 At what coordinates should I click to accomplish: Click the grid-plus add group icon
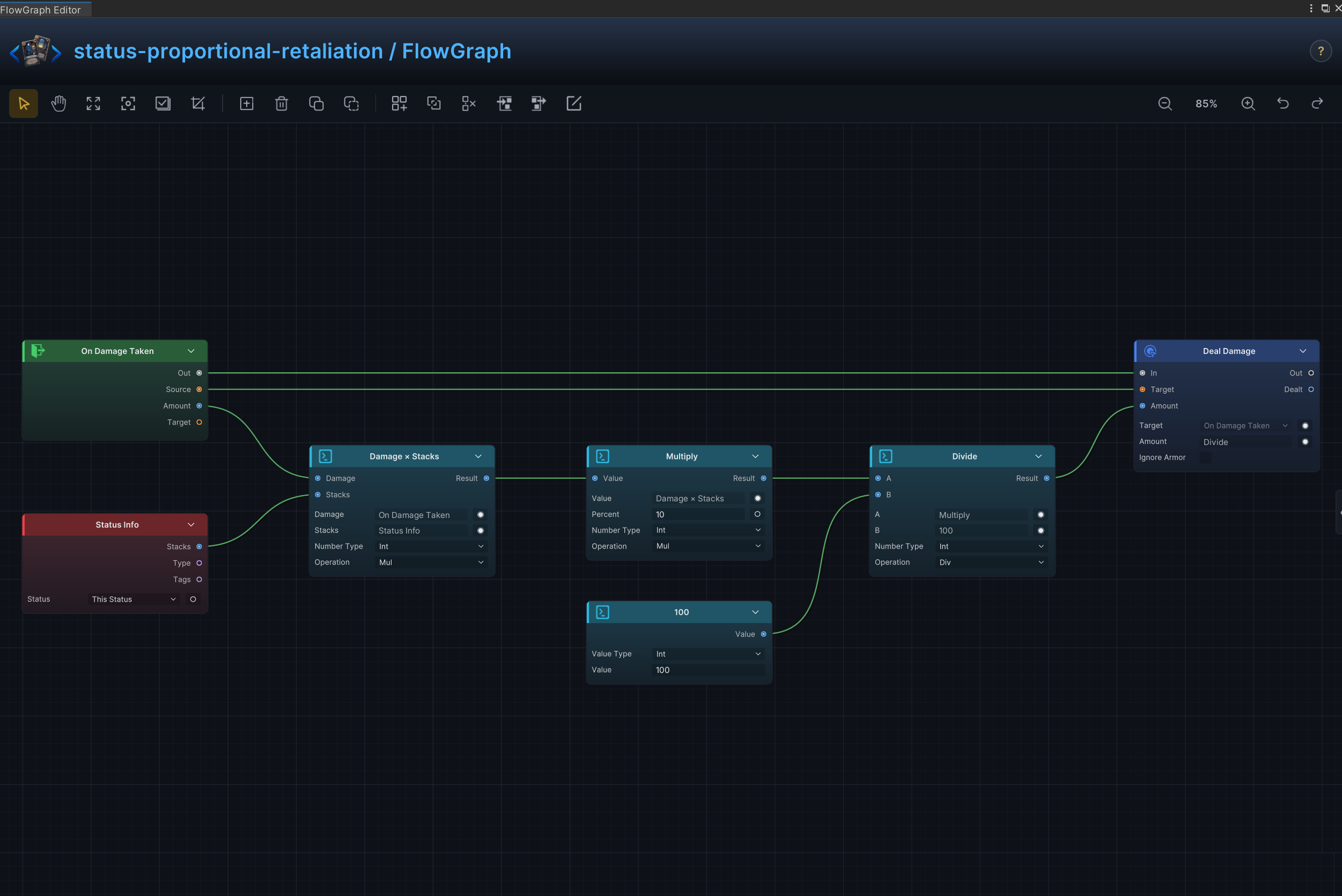tap(399, 103)
